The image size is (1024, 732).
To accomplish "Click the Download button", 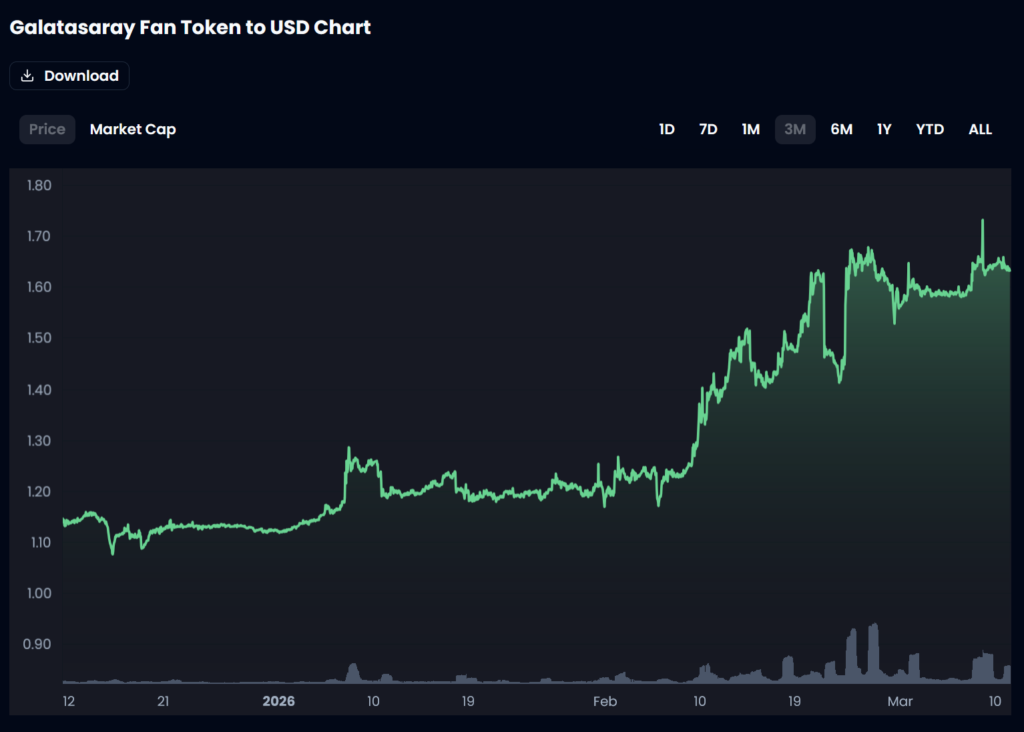I will [69, 76].
